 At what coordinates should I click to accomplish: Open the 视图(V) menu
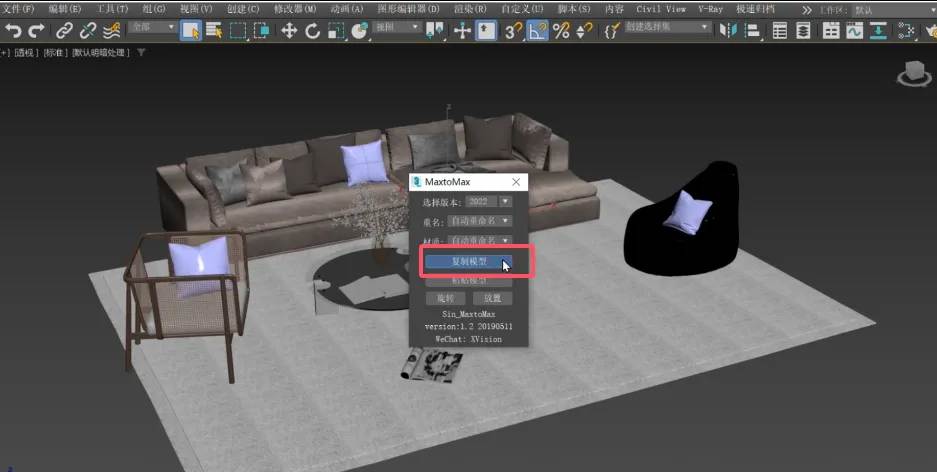[196, 9]
